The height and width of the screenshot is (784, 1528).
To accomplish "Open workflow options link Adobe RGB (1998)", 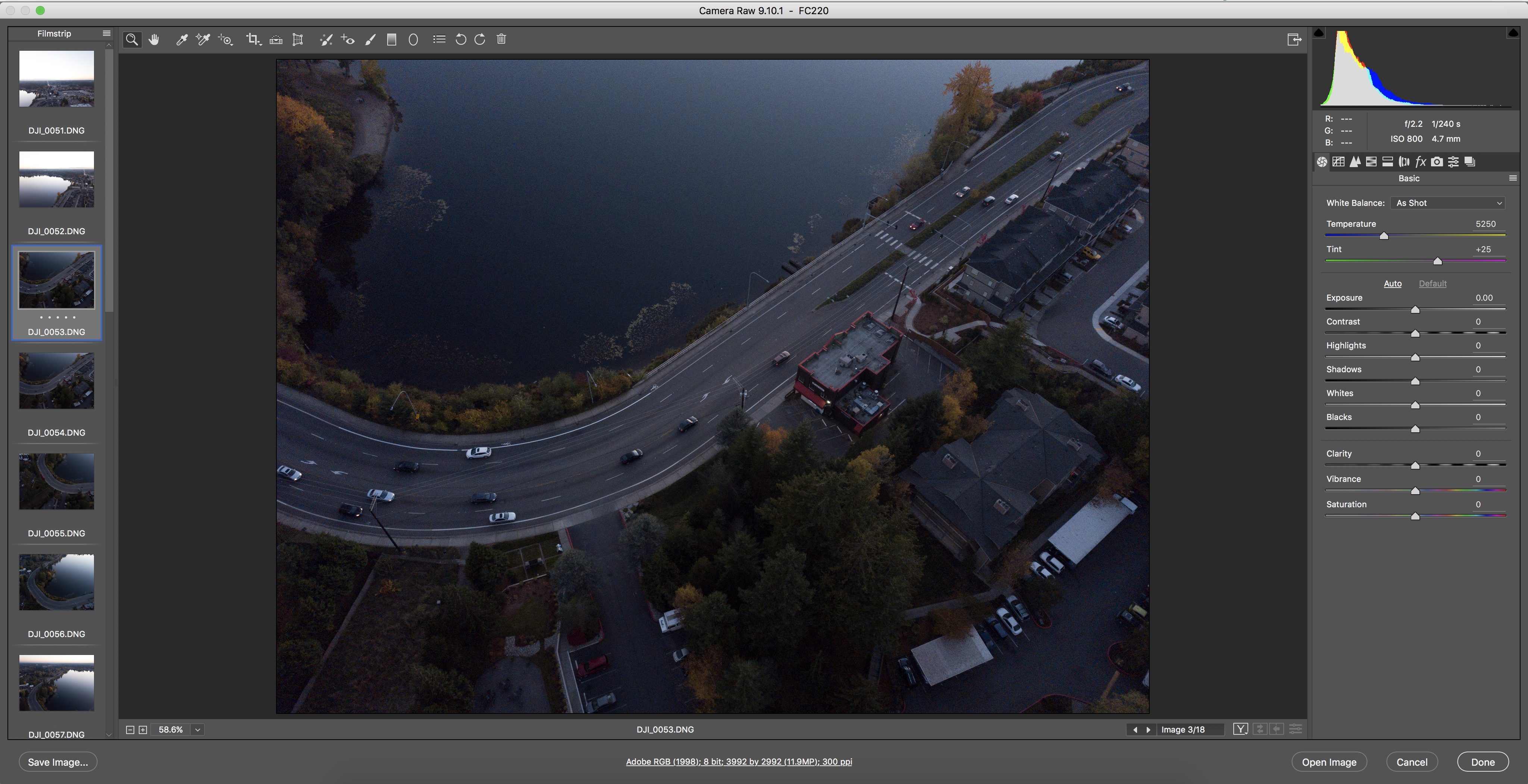I will (739, 762).
